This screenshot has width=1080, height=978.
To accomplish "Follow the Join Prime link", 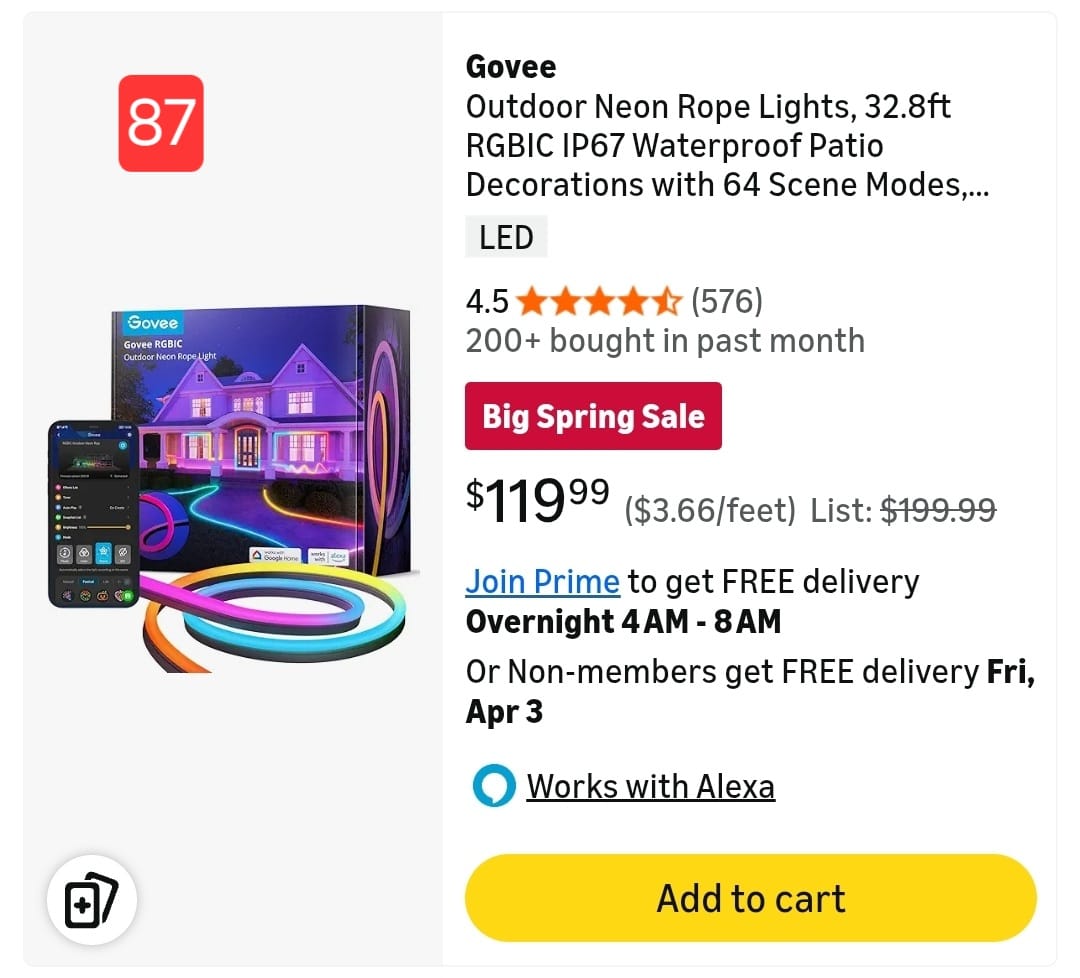I will tap(542, 581).
